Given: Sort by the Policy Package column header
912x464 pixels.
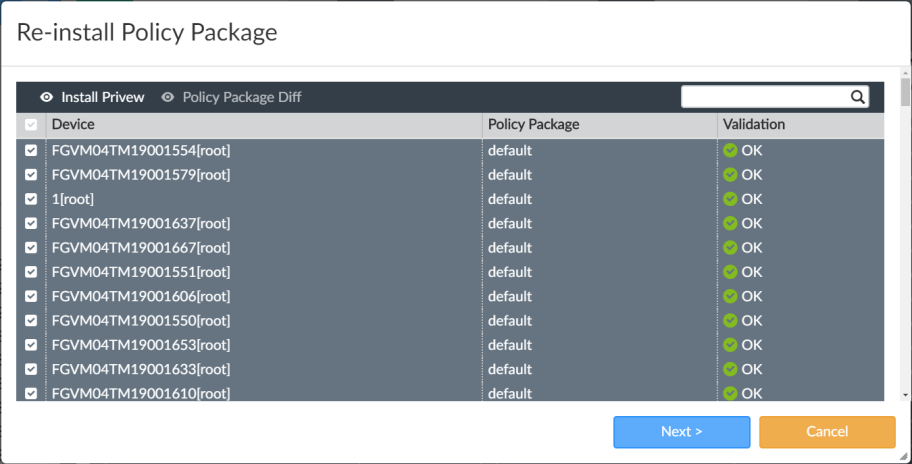Looking at the screenshot, I should click(x=600, y=124).
